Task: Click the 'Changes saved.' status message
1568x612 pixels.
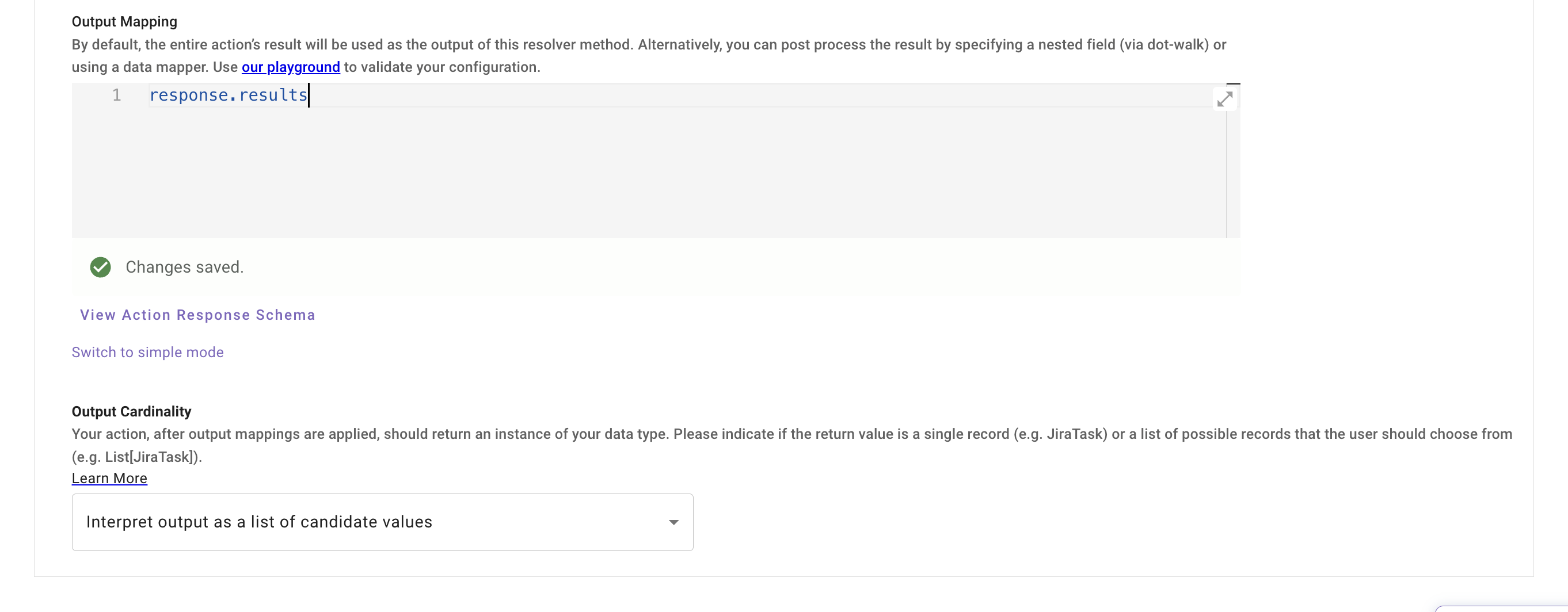Action: pos(184,267)
